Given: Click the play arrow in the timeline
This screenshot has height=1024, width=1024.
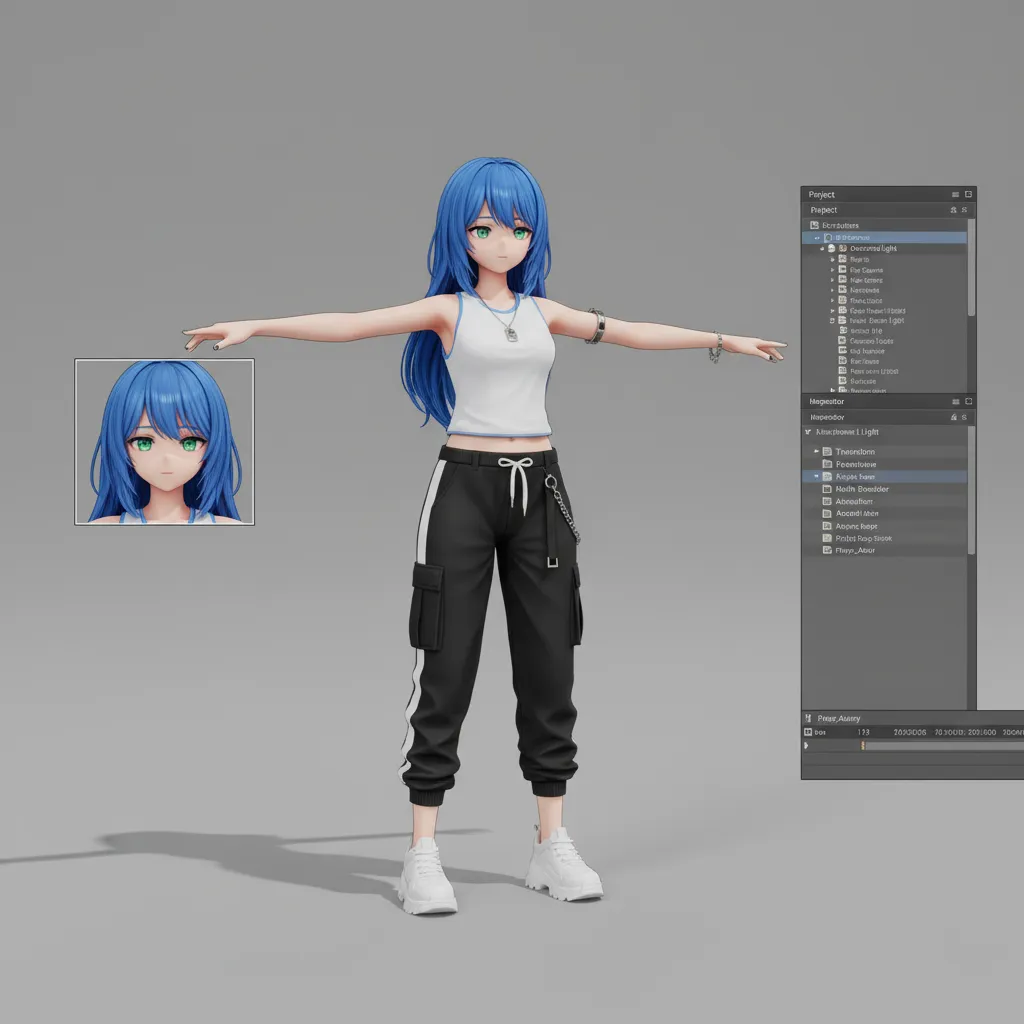Looking at the screenshot, I should point(807,745).
